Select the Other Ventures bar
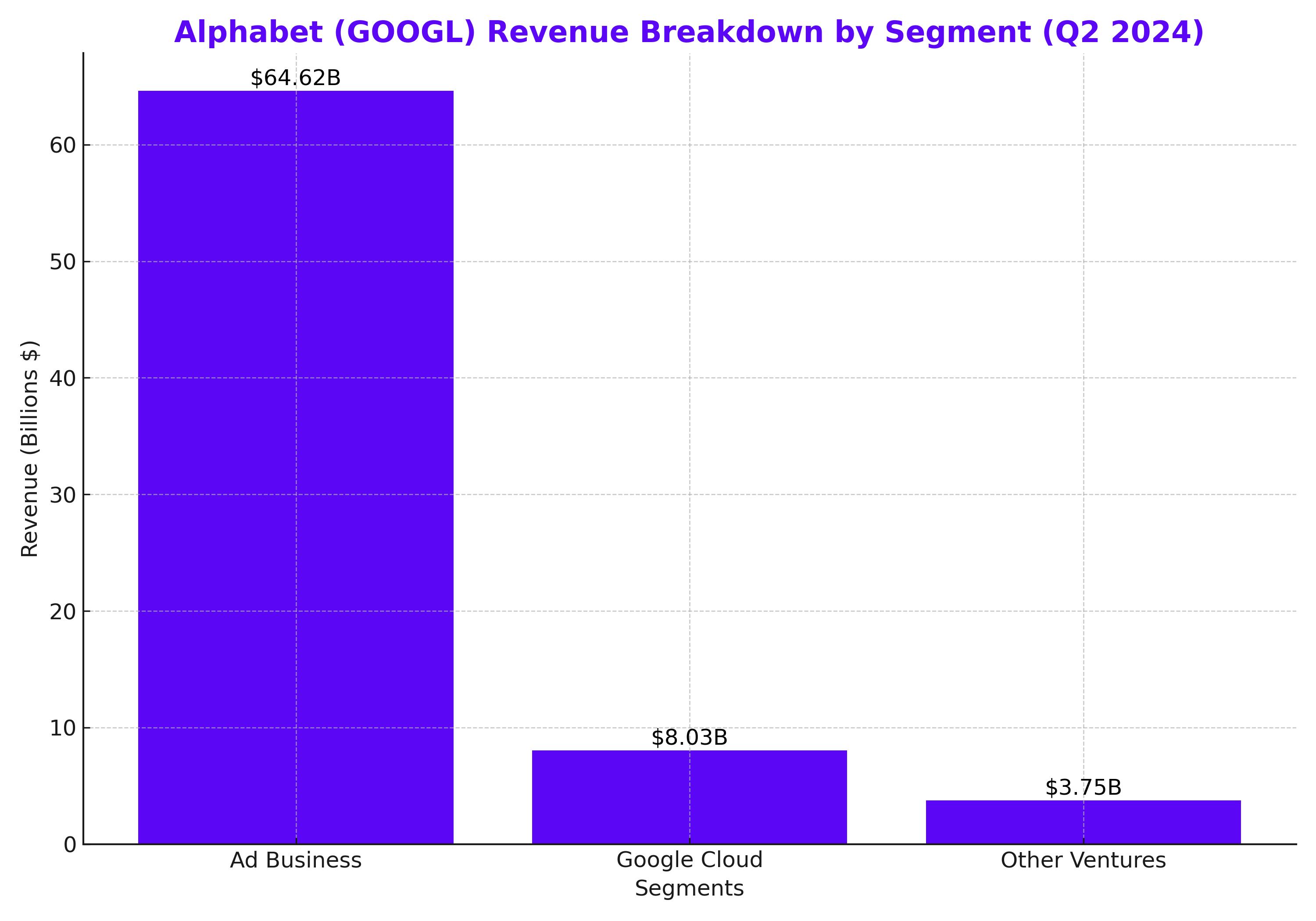The image size is (1316, 921). click(x=1084, y=822)
